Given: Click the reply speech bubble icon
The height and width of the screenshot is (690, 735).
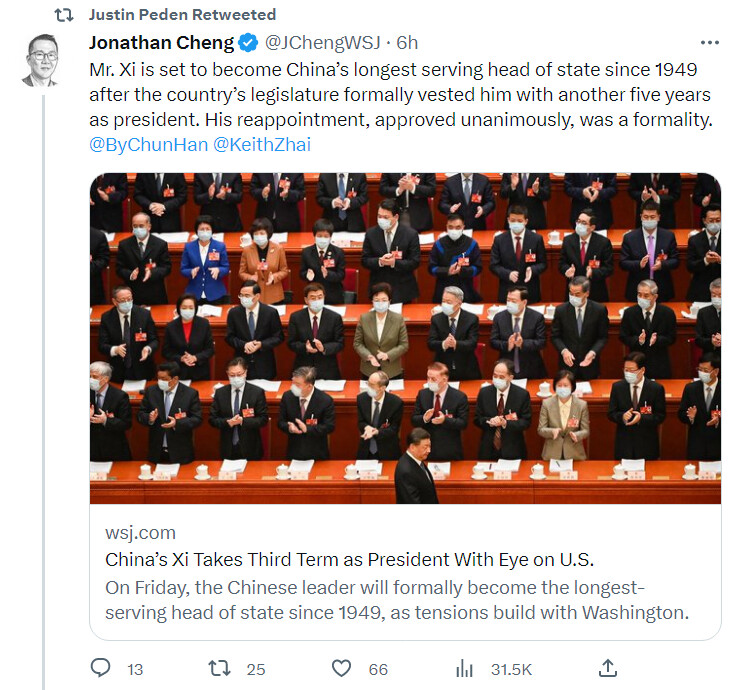Looking at the screenshot, I should (100, 668).
